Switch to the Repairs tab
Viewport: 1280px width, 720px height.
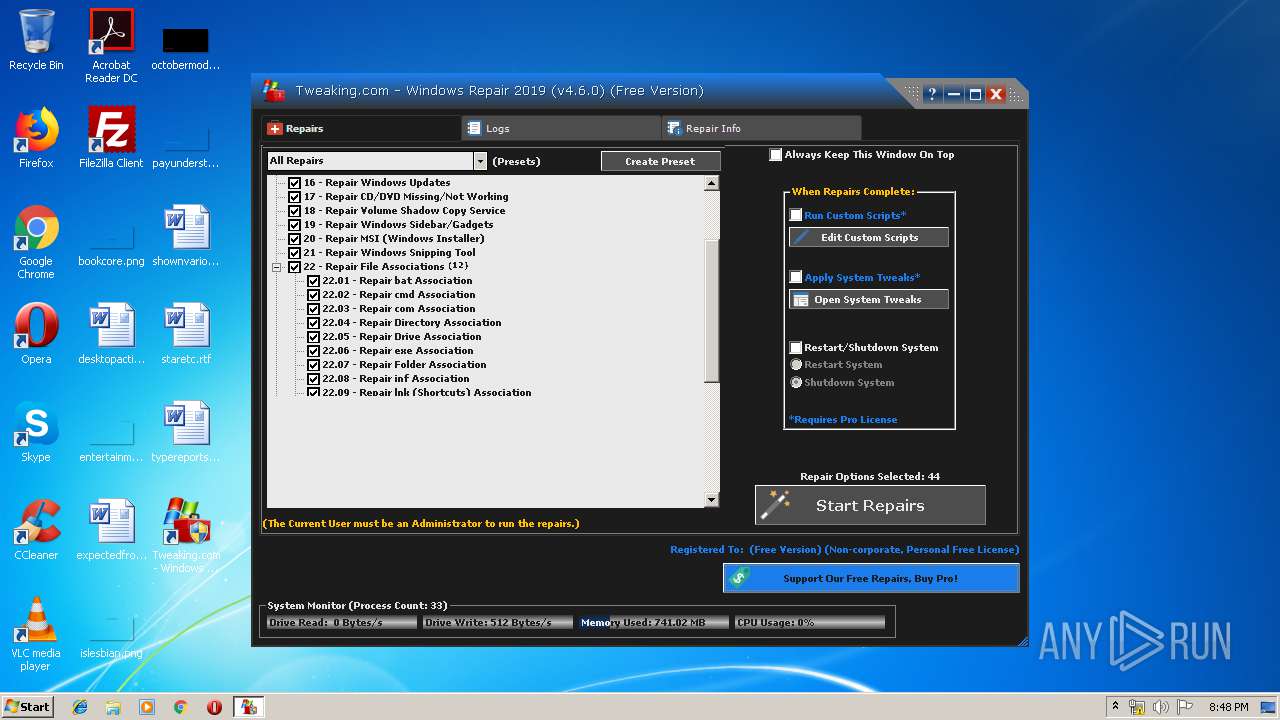tap(361, 128)
